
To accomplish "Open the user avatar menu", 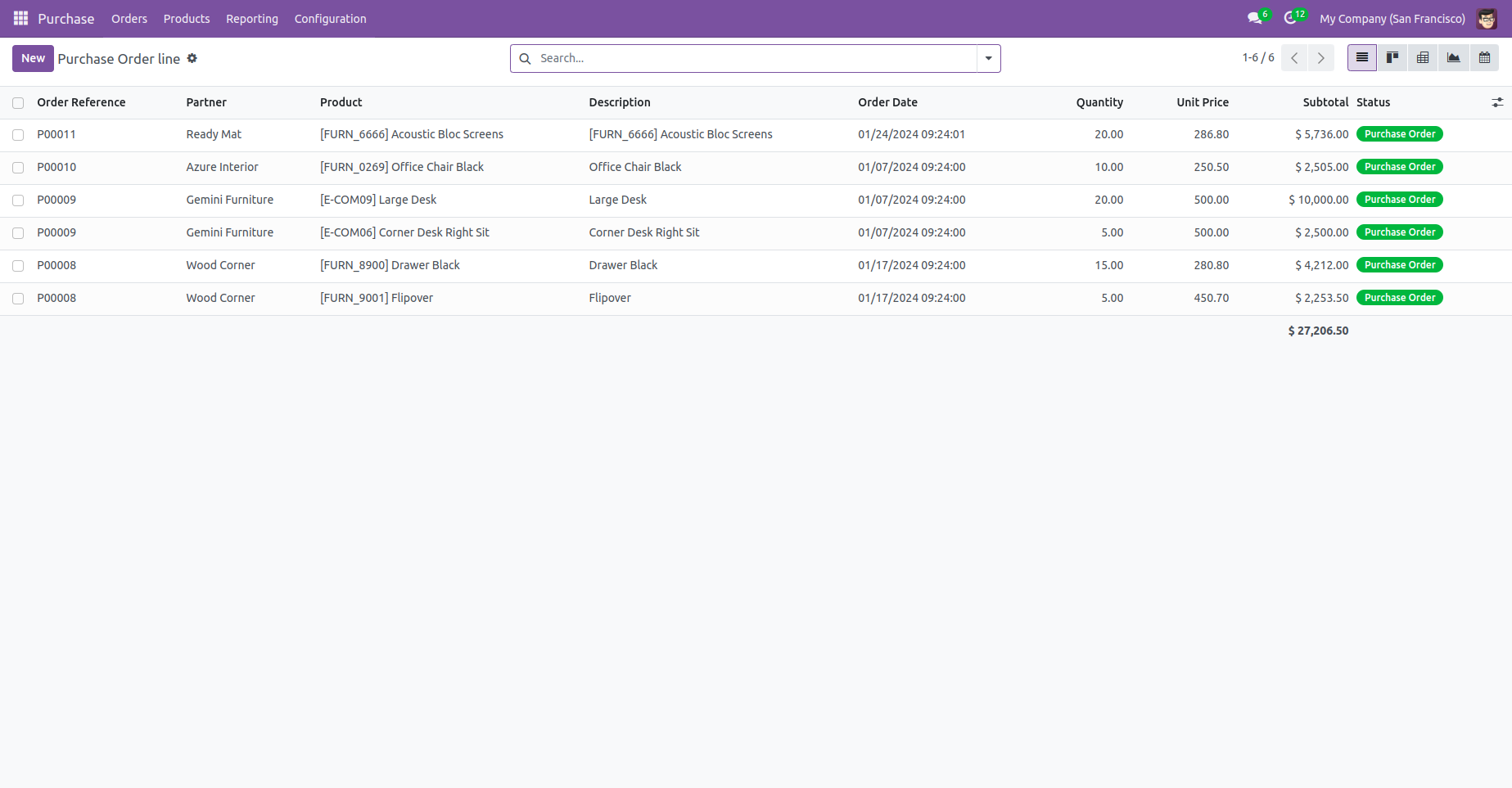I will click(x=1487, y=18).
